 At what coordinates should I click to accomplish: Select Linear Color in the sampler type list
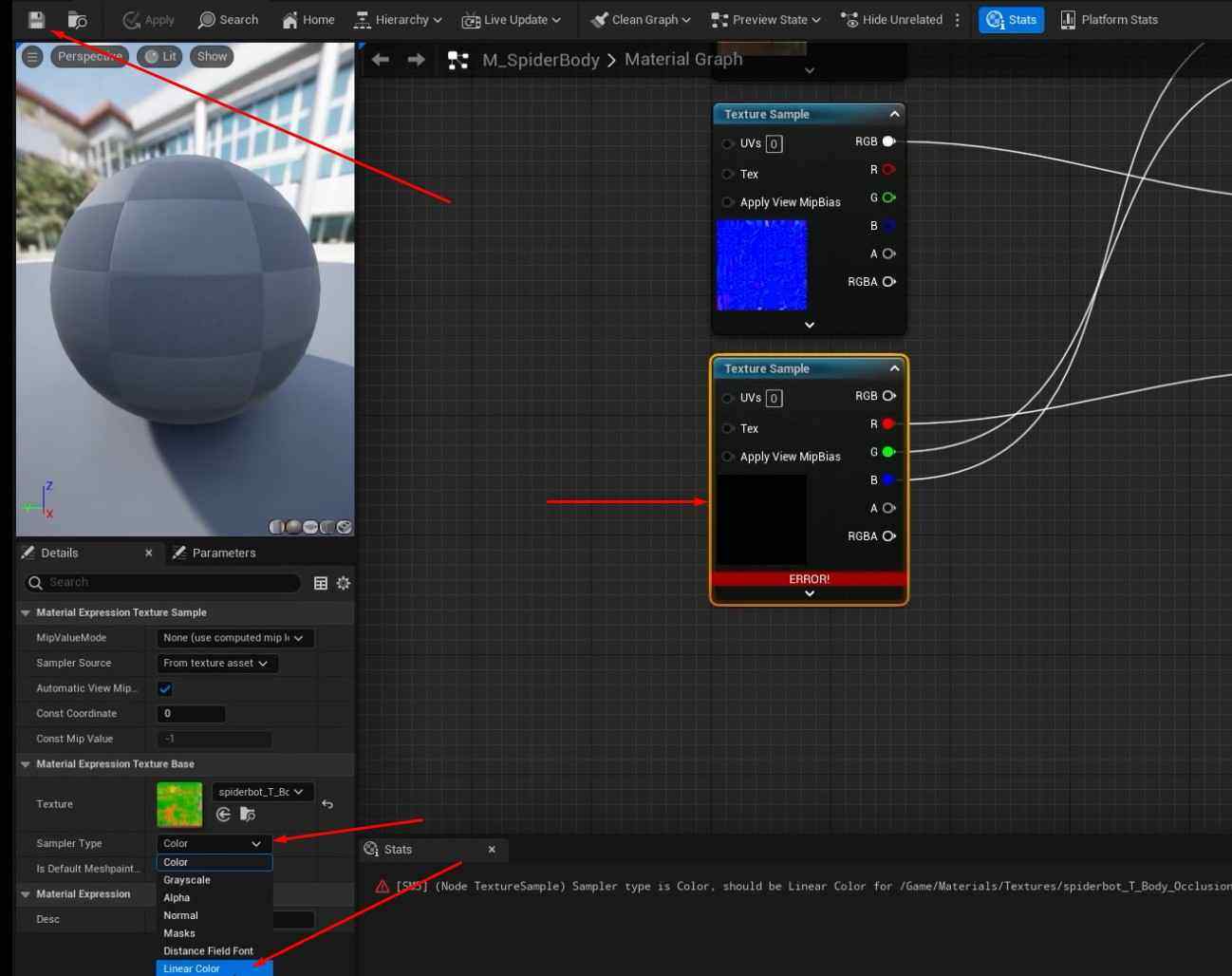click(x=215, y=968)
